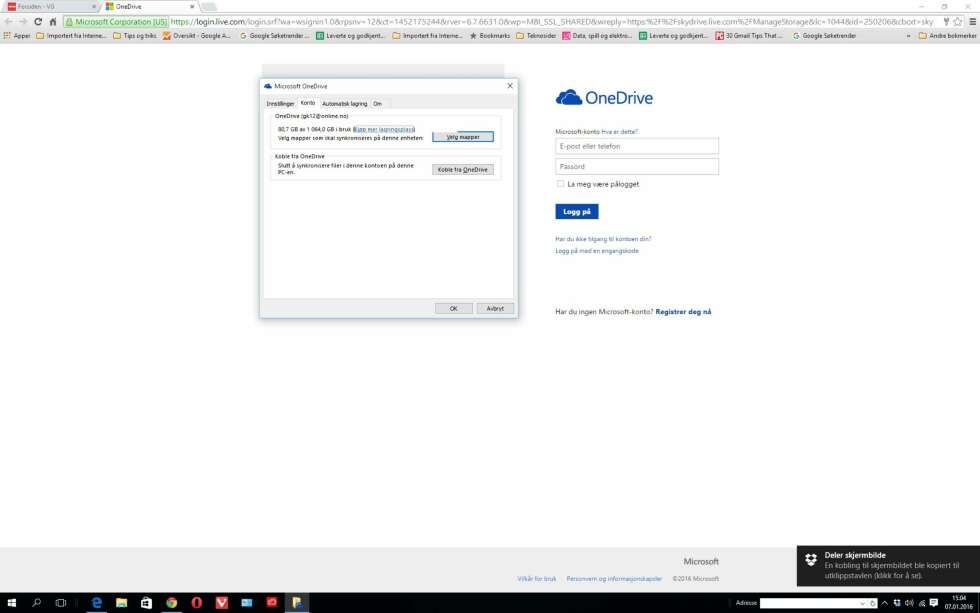Image resolution: width=980 pixels, height=613 pixels.
Task: Open Tips og triks bookmark folder
Action: [x=134, y=36]
